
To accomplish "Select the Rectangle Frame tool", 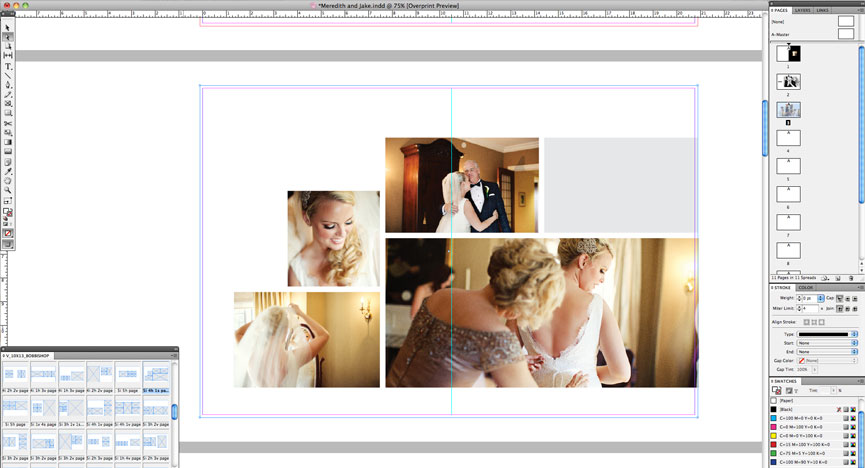I will (x=8, y=104).
